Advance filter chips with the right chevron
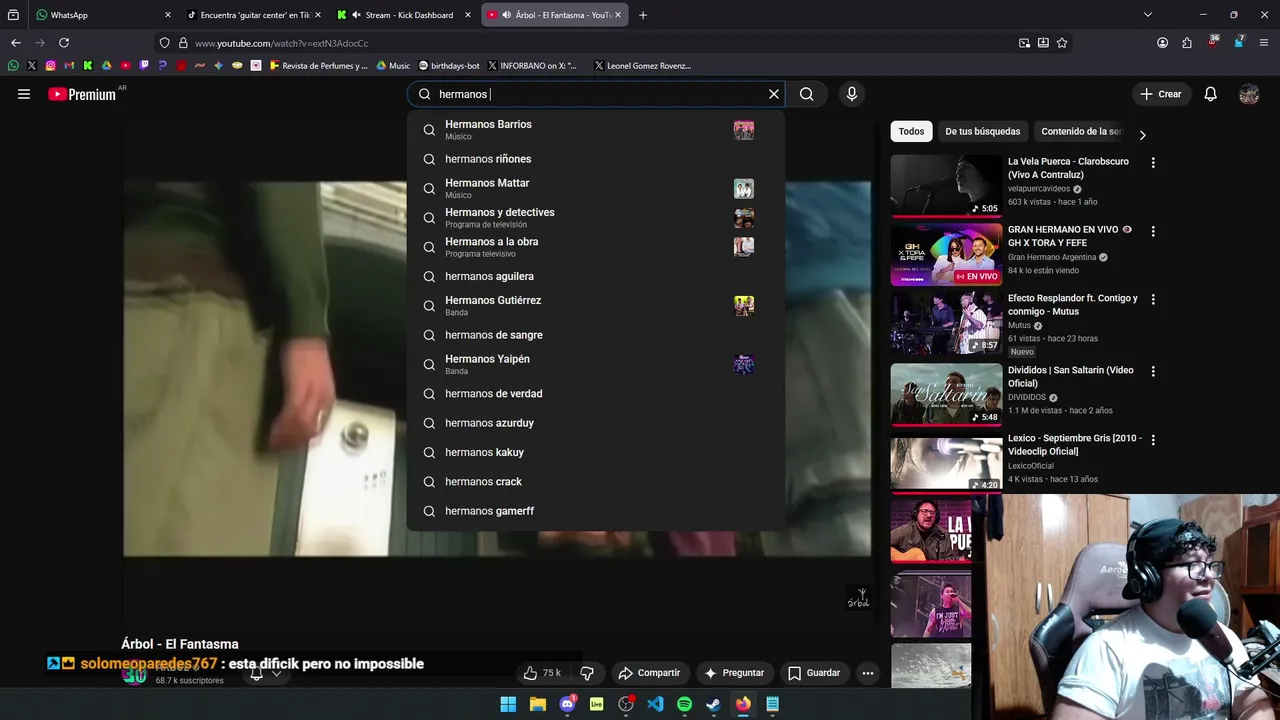This screenshot has height=720, width=1280. click(1142, 135)
